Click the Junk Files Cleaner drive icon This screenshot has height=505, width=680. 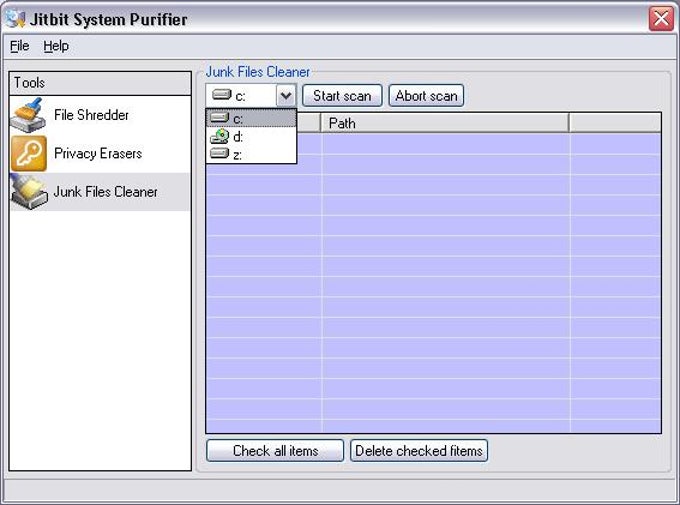(29, 191)
